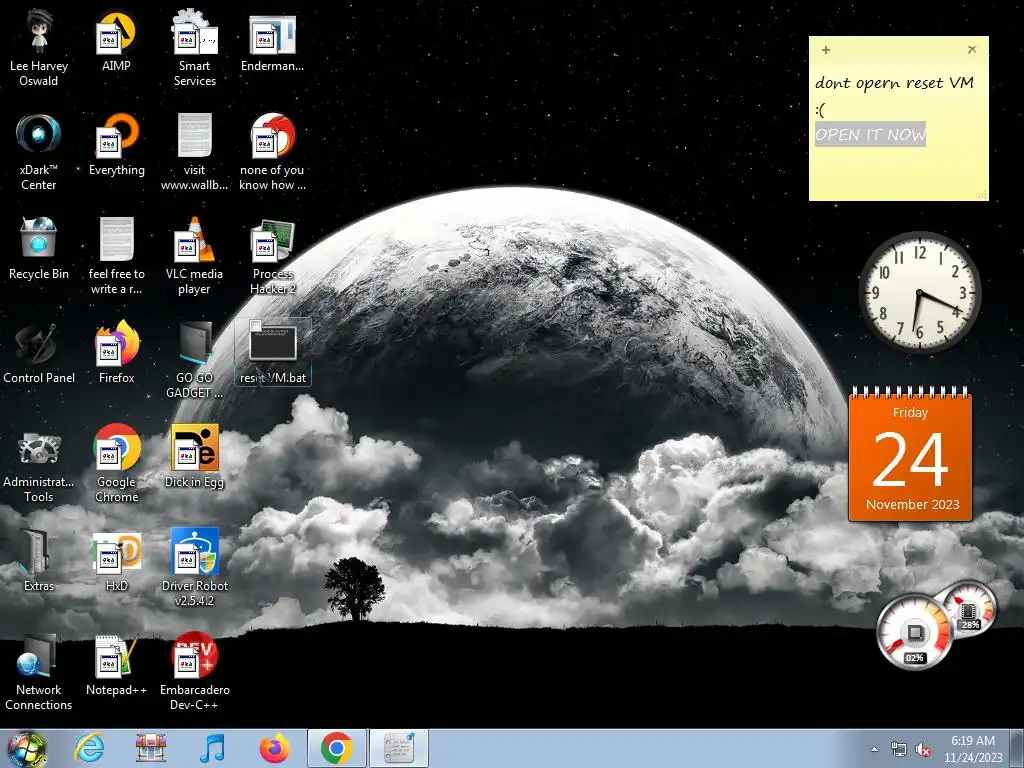Select the Administrative Tools icon

[39, 464]
